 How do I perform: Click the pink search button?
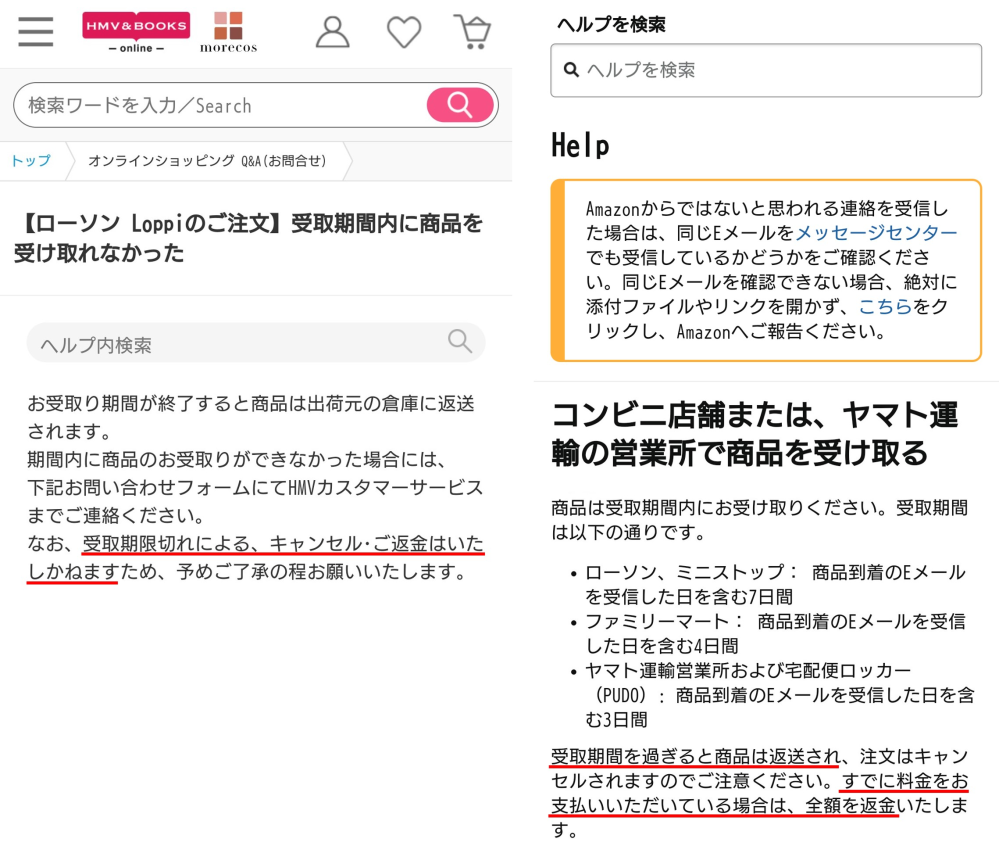tap(460, 104)
